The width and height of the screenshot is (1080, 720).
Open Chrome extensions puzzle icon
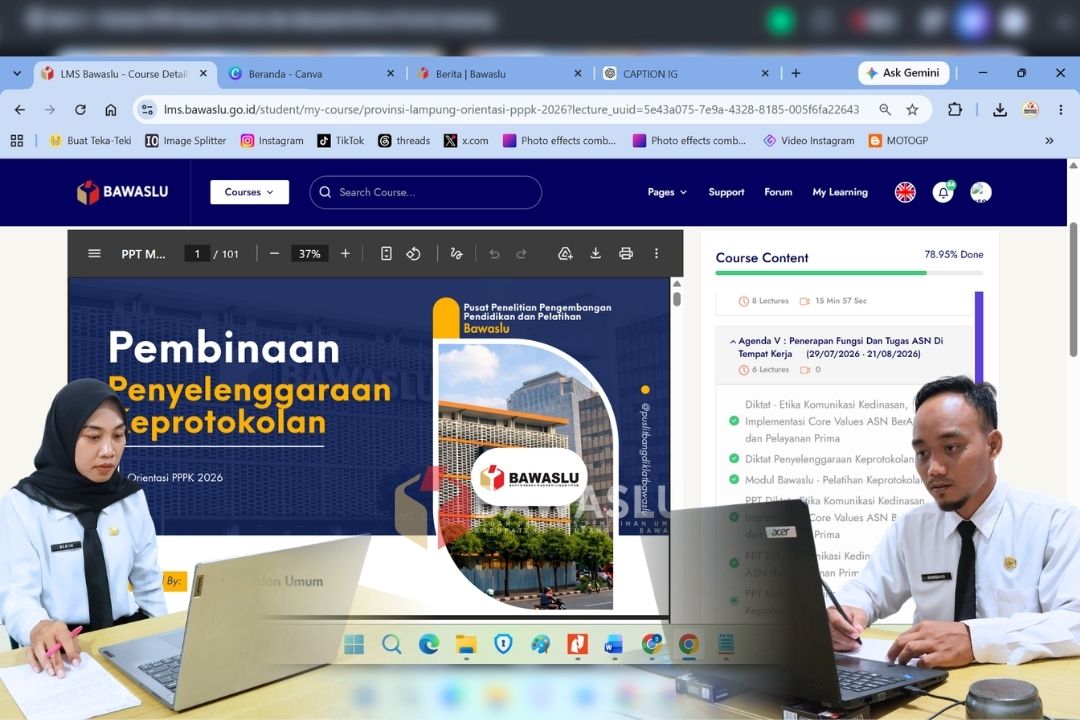pos(955,110)
